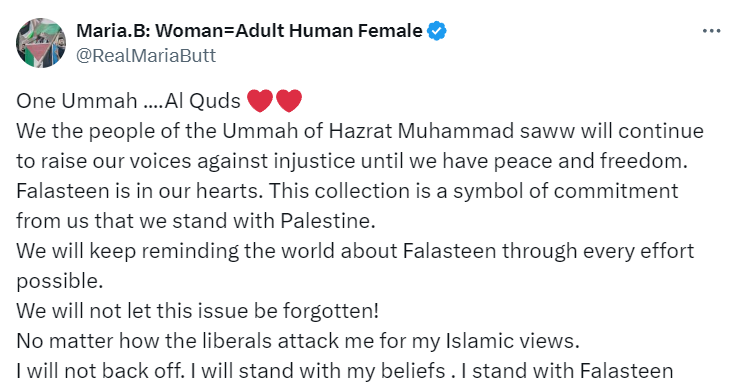Click the blue verified checkmark badge
Viewport: 740px width, 392px height.
pyautogui.click(x=437, y=31)
